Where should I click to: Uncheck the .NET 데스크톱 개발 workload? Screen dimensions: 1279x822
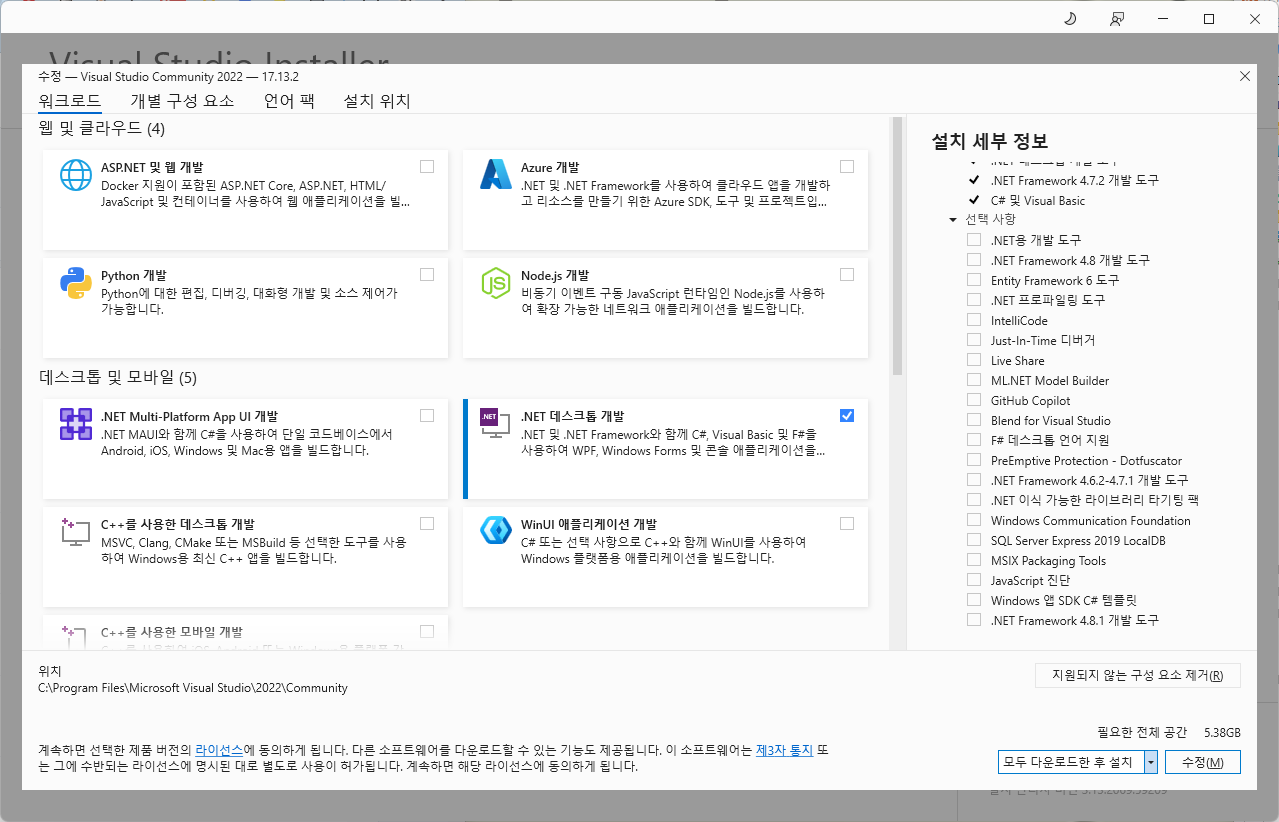(x=847, y=415)
